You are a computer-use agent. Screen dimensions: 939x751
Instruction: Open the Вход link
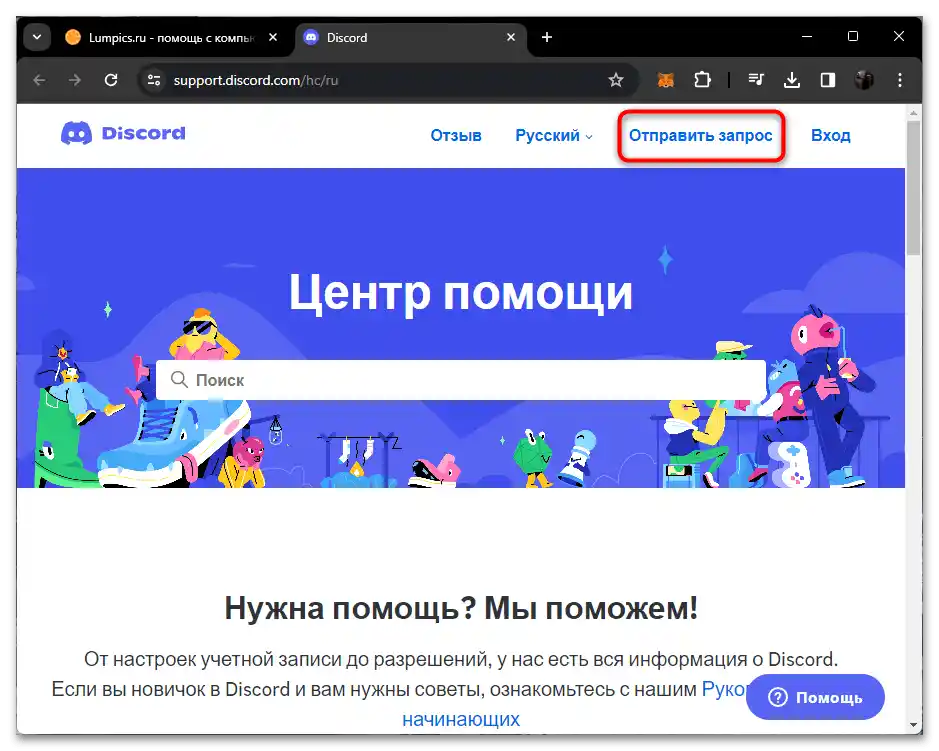pos(831,135)
